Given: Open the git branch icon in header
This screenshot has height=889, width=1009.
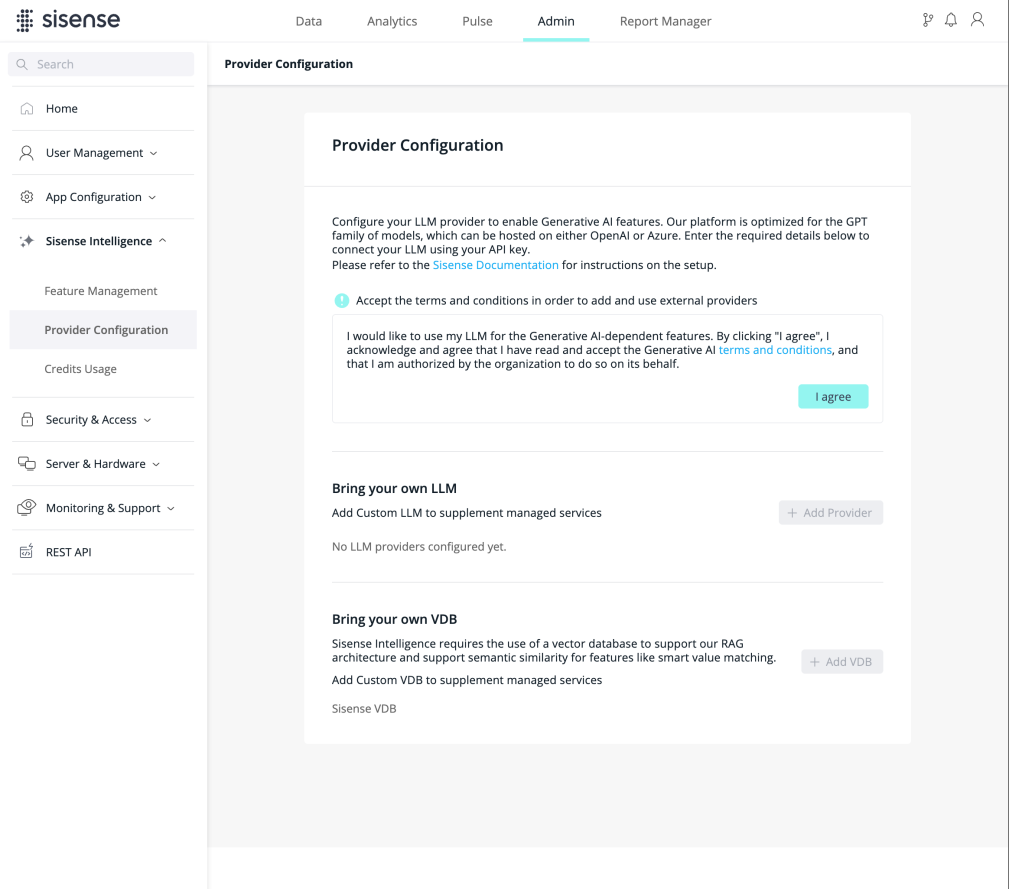Looking at the screenshot, I should coord(927,20).
